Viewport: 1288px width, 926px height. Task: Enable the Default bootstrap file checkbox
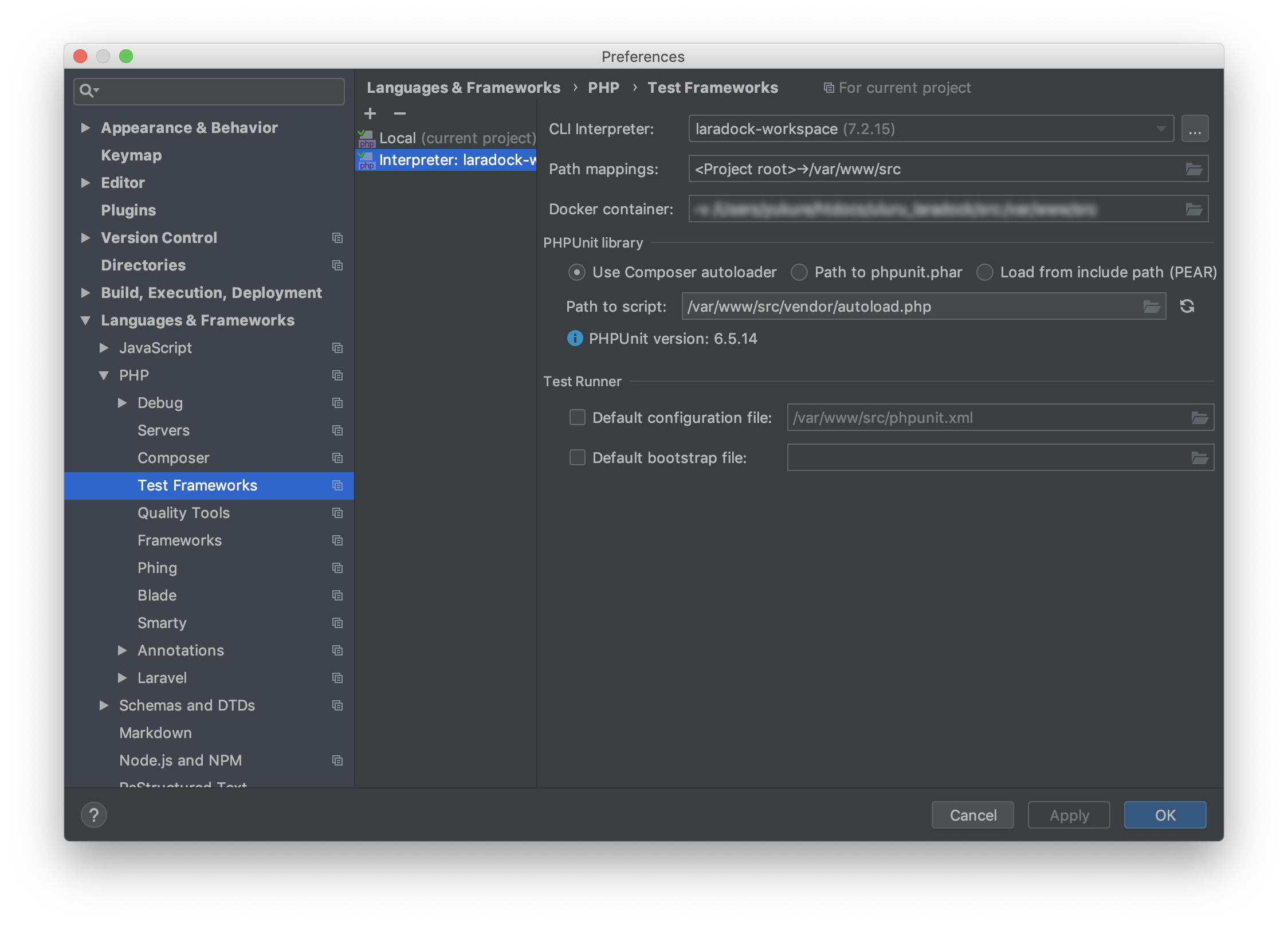[x=576, y=457]
